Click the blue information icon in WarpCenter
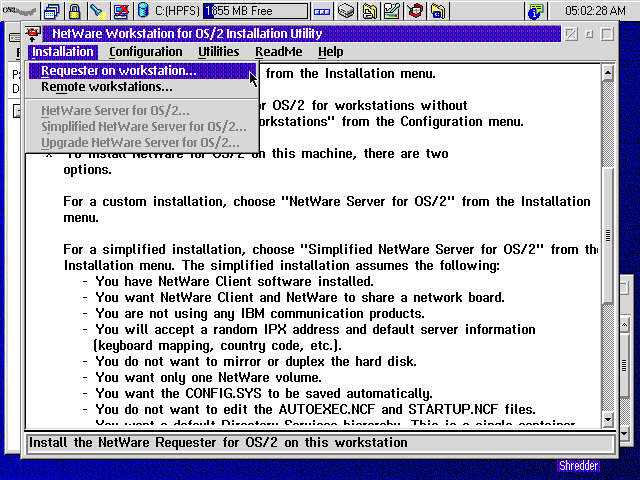 pyautogui.click(x=535, y=11)
